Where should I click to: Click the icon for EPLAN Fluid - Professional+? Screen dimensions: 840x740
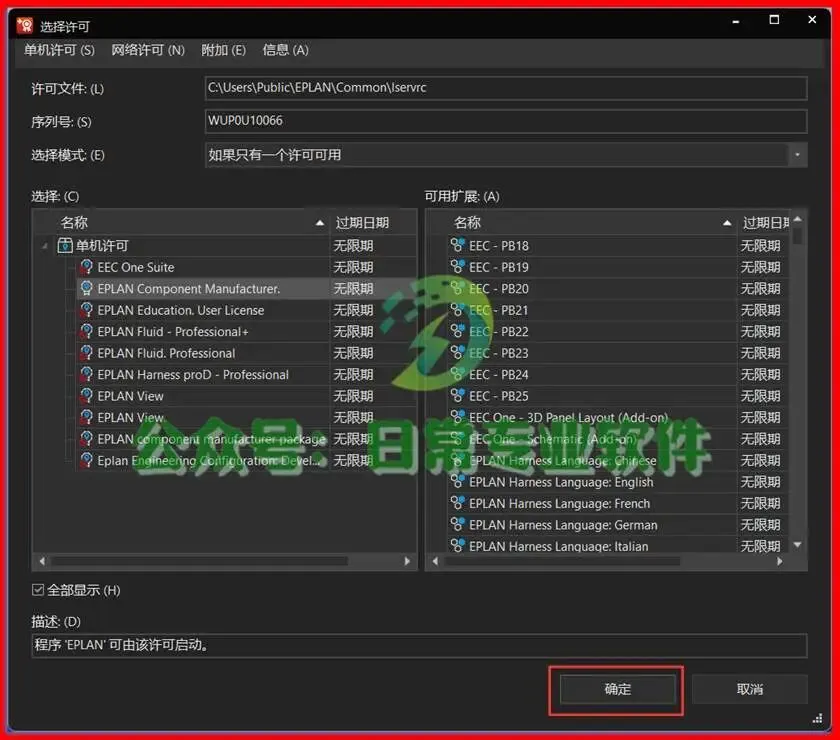(86, 332)
